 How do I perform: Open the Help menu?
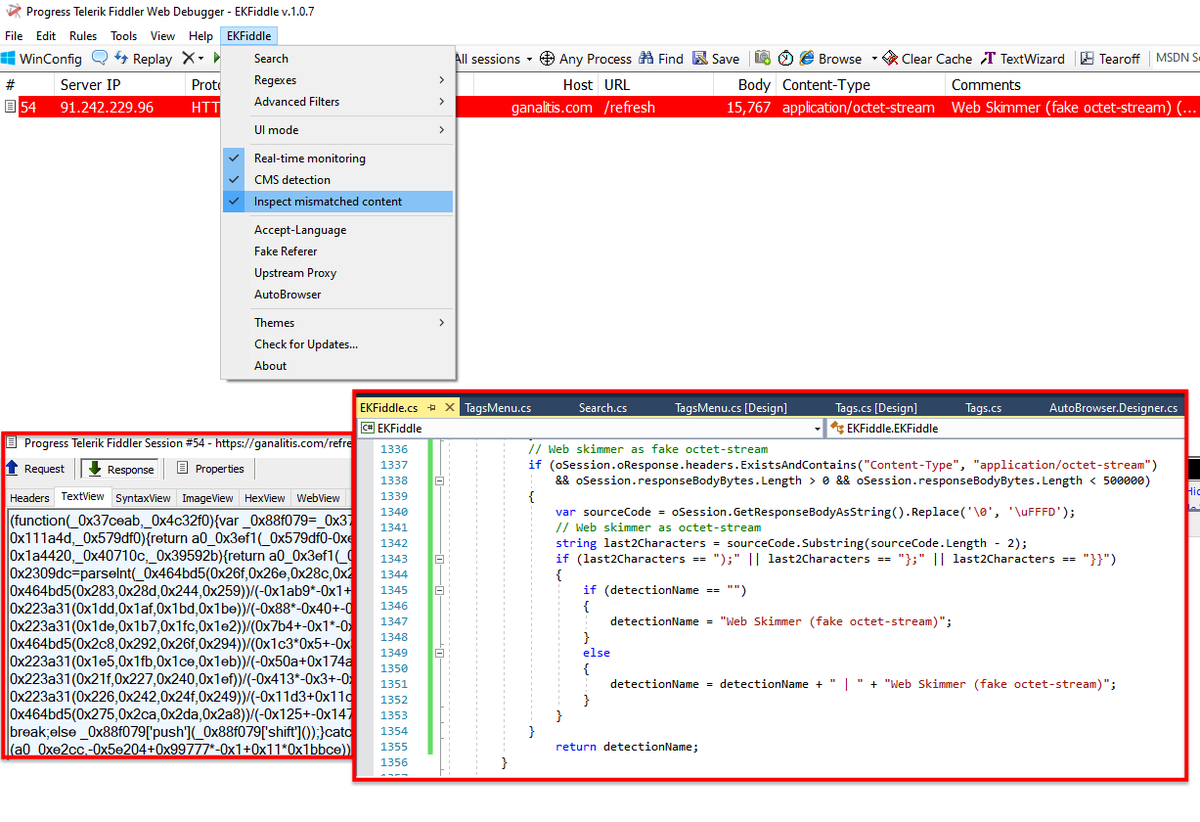[201, 36]
